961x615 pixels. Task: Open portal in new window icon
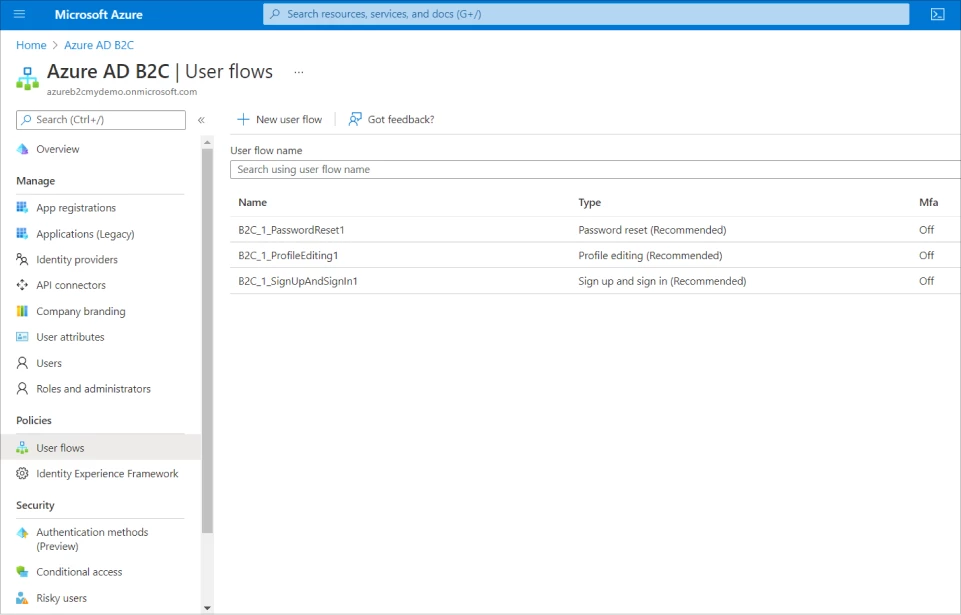pos(936,13)
